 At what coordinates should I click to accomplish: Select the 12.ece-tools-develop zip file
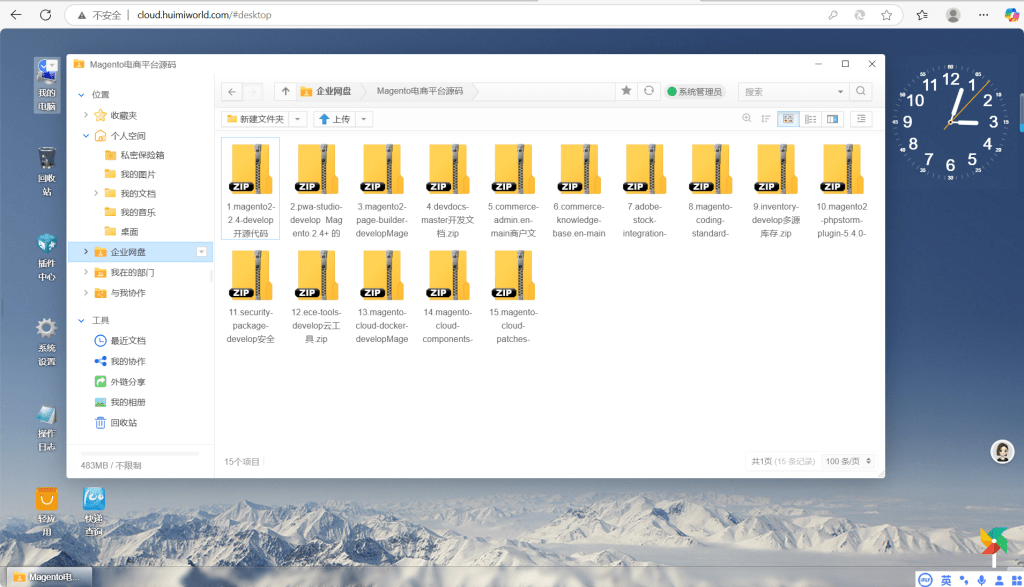coord(316,294)
